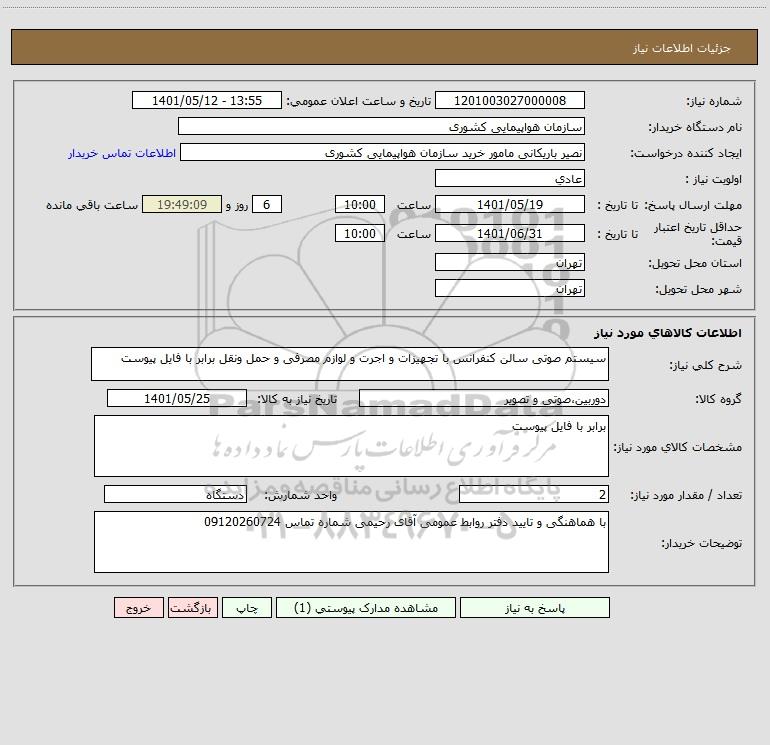Click the label شرح کلی نیاز
The width and height of the screenshot is (770, 745).
point(706,365)
